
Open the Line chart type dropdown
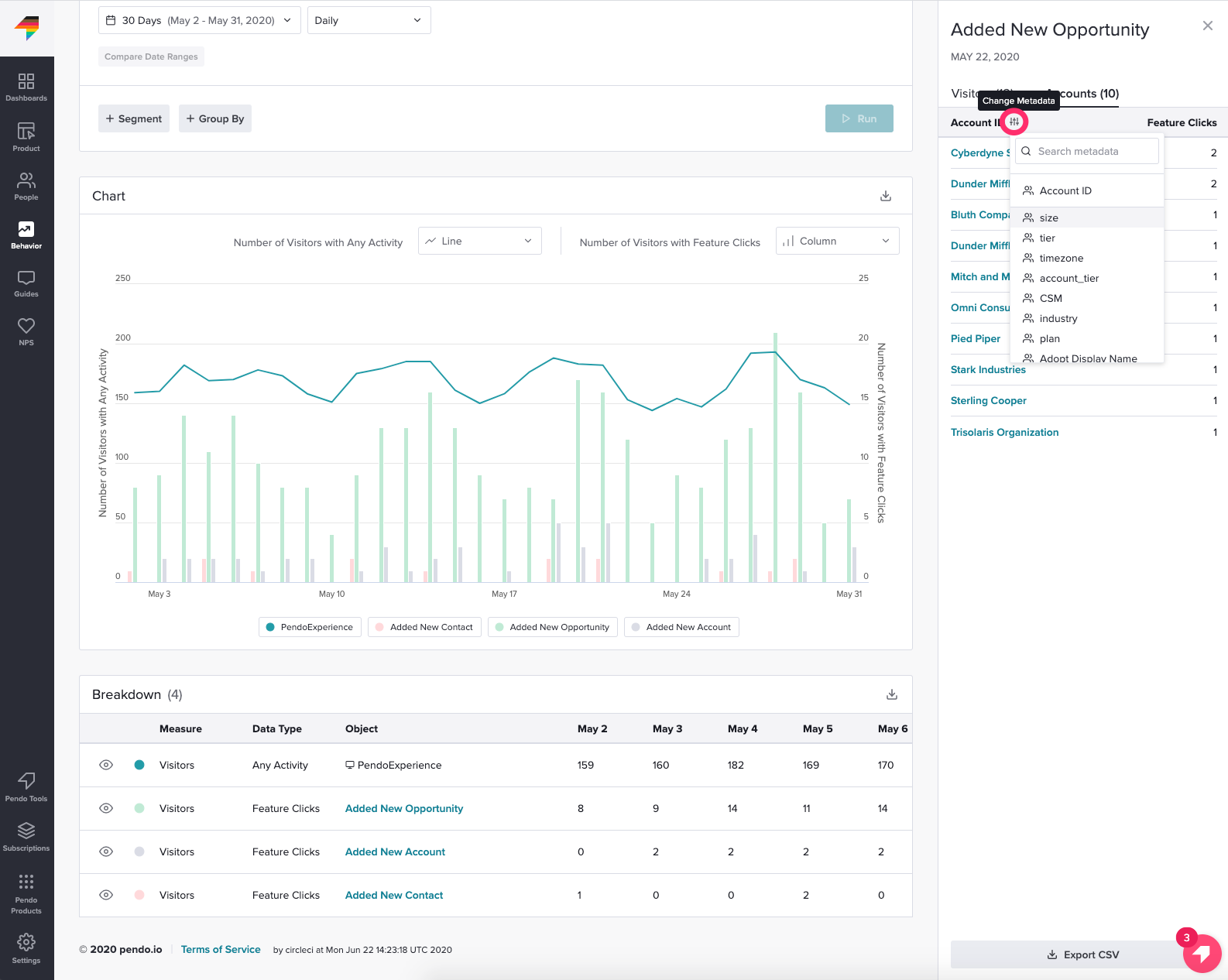[479, 241]
